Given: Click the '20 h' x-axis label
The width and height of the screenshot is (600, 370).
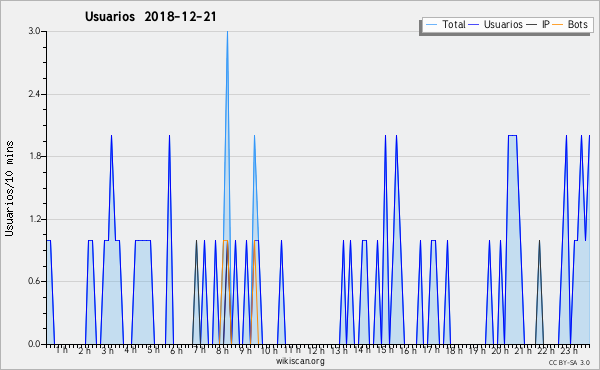Looking at the screenshot, I should (500, 350).
